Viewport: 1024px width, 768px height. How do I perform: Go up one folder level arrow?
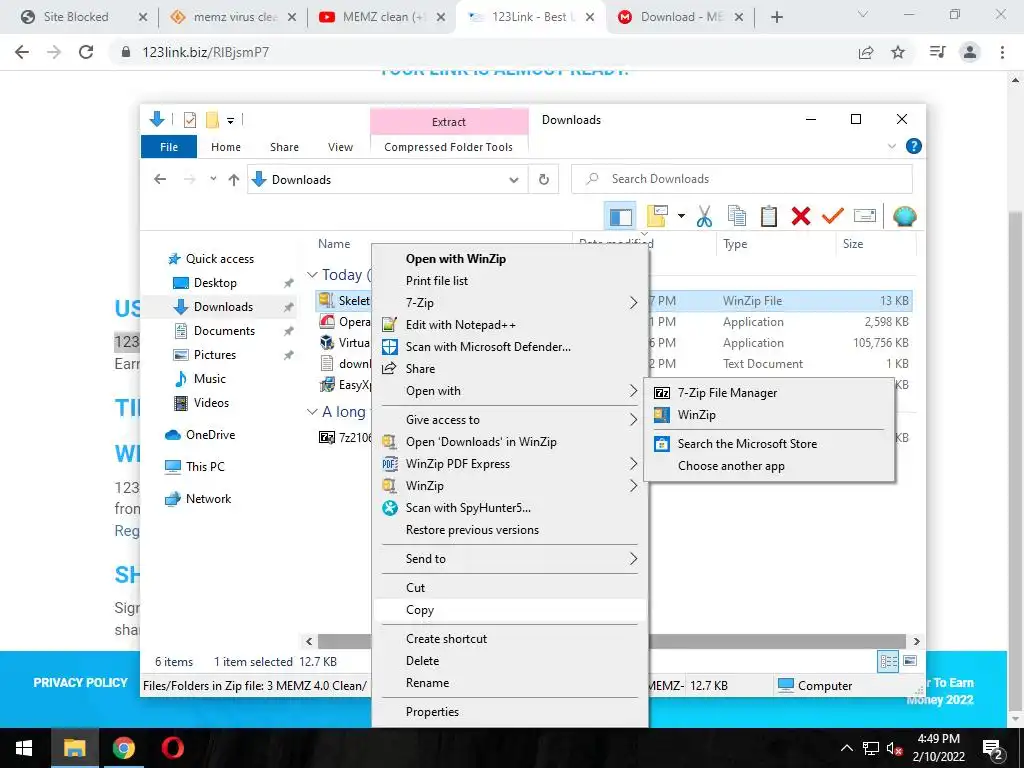tap(234, 180)
